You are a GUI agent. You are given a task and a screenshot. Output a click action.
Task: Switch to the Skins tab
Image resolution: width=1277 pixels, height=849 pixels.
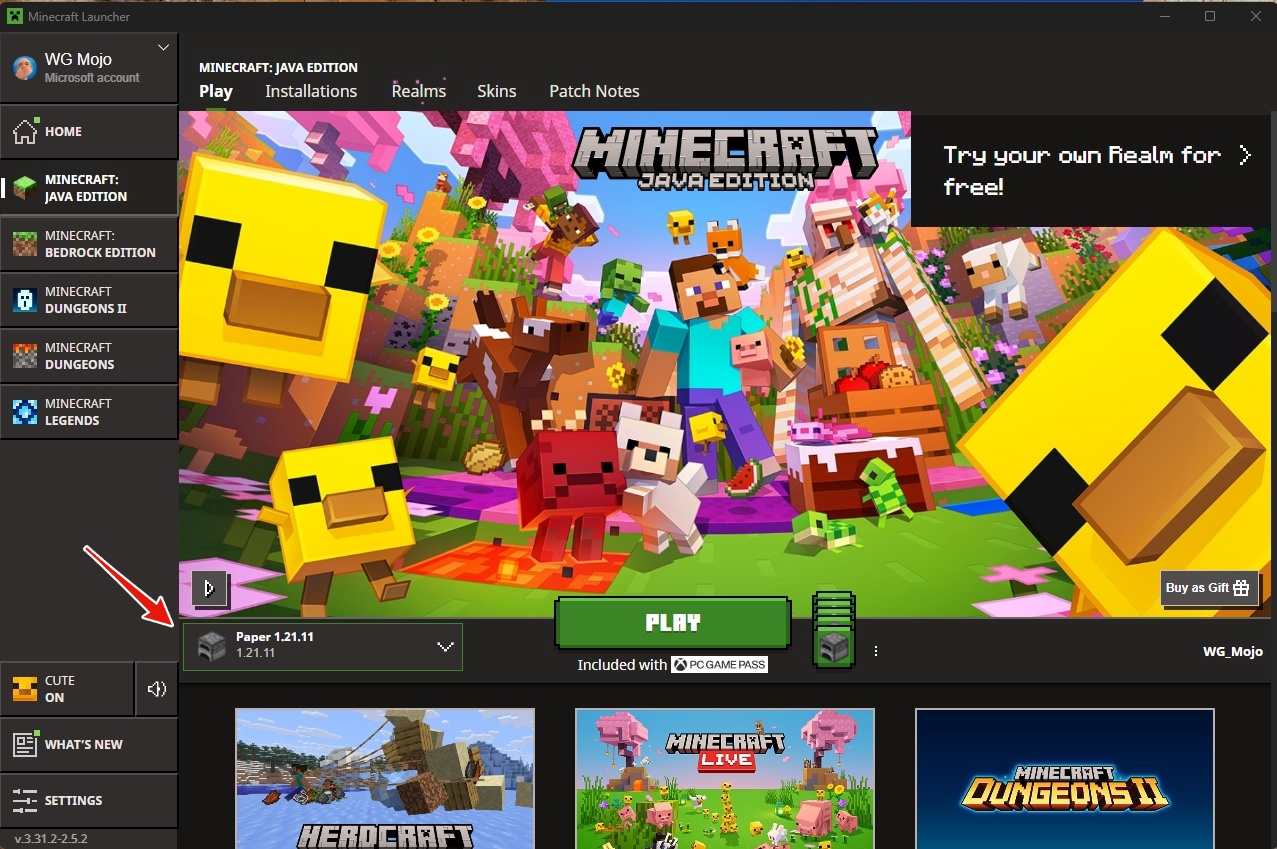point(497,91)
